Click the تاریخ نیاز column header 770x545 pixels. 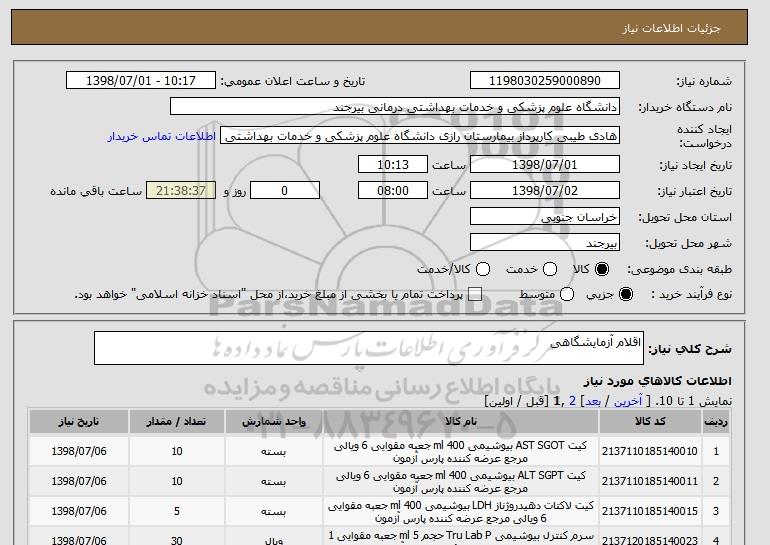tap(79, 422)
